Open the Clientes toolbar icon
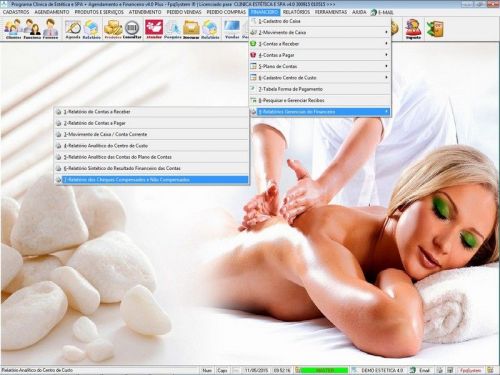The image size is (500, 375). 13,29
